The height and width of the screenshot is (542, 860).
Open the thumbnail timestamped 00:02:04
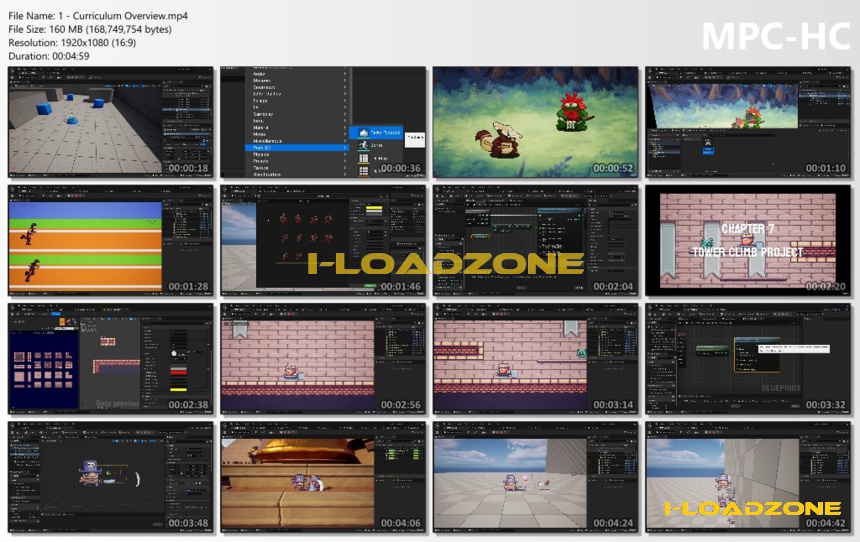(x=535, y=241)
